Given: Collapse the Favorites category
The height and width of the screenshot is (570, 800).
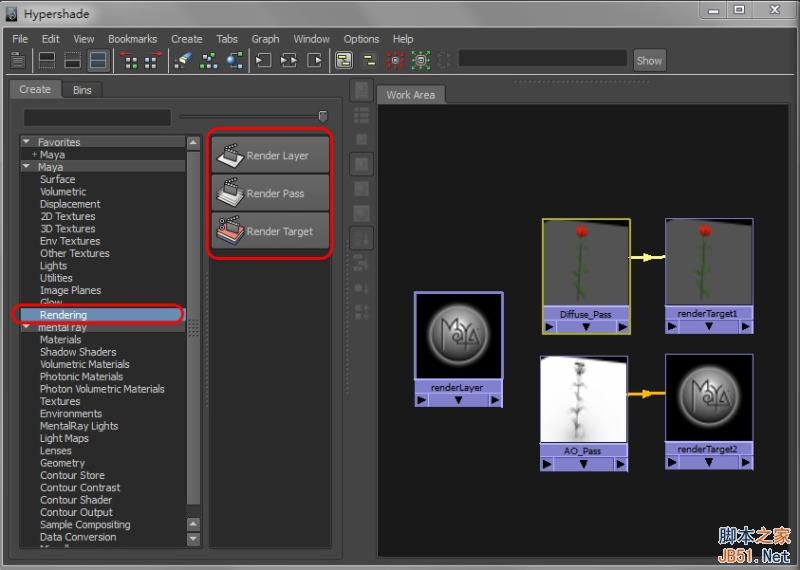Looking at the screenshot, I should coord(27,141).
